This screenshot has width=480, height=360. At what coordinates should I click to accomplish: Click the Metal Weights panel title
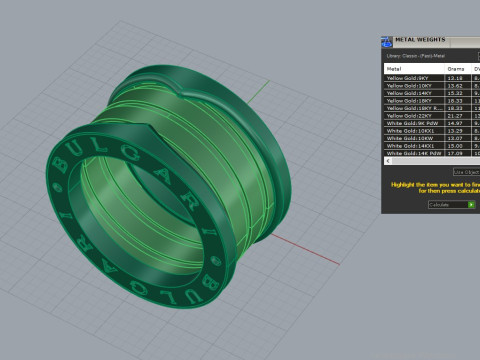pos(420,40)
